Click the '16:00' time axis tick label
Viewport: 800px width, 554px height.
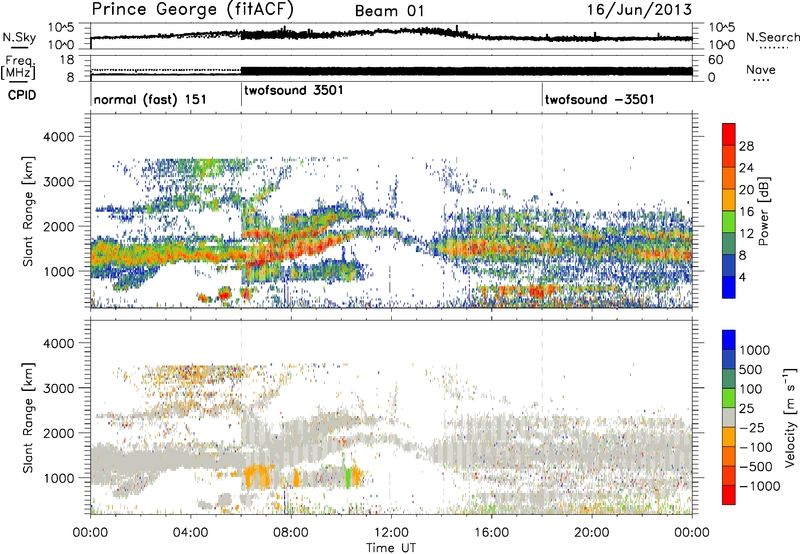(x=491, y=533)
